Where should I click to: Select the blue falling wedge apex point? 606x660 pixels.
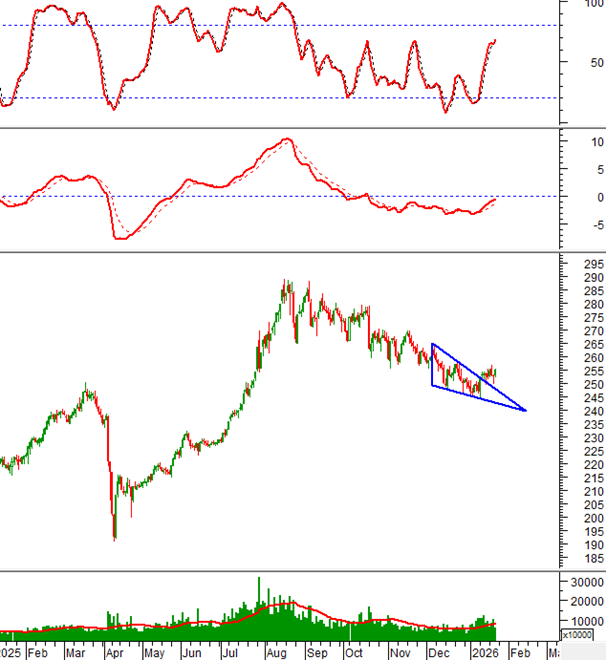[526, 410]
